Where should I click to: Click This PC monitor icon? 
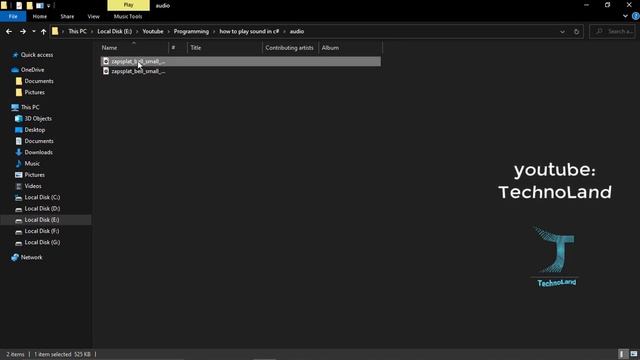point(15,107)
